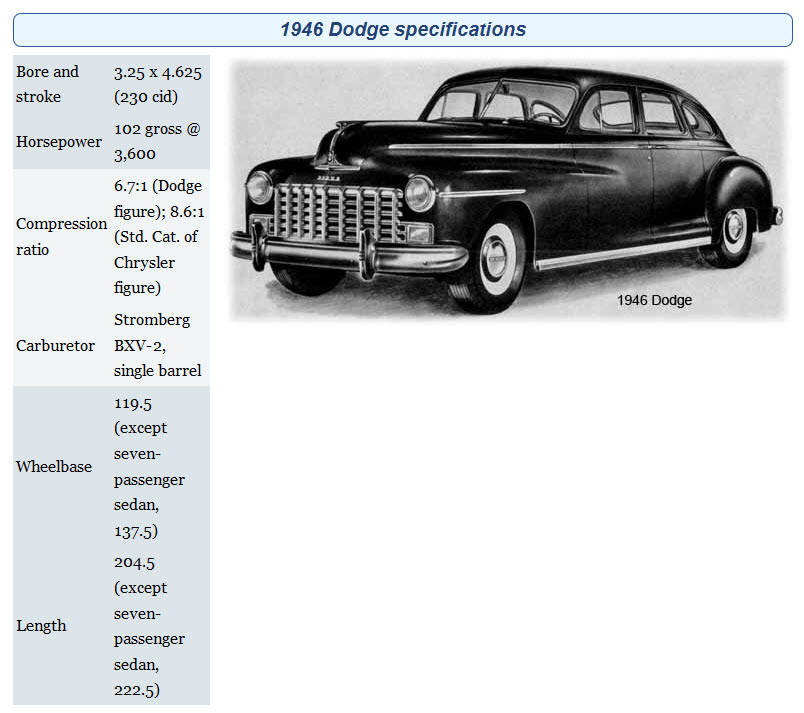
Task: Click the chrome front grille of the car
Action: coord(339,212)
